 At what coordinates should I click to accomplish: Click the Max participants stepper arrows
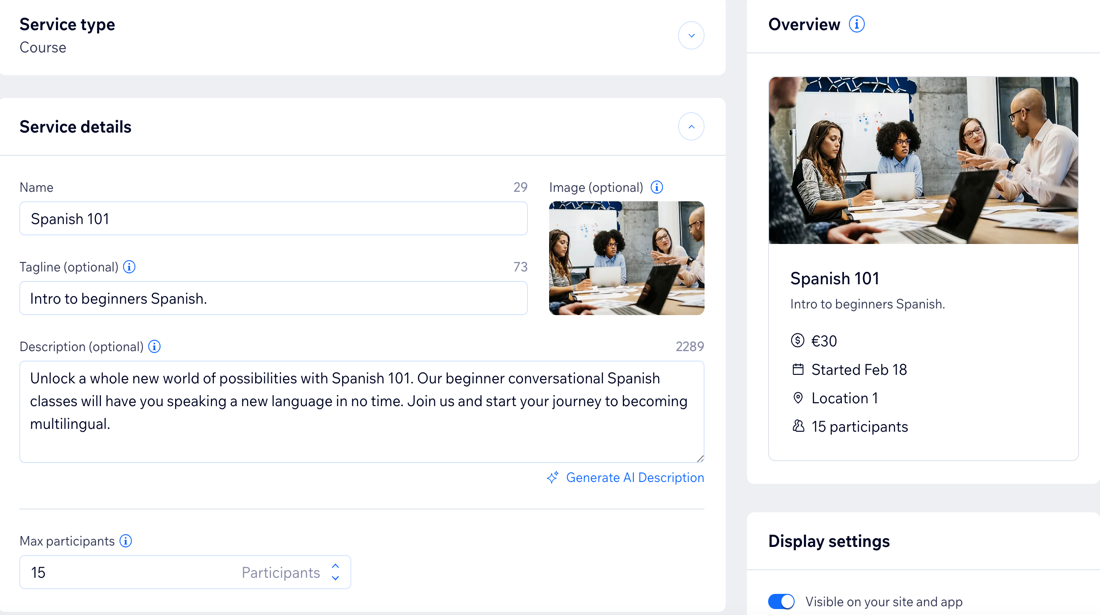pyautogui.click(x=335, y=572)
